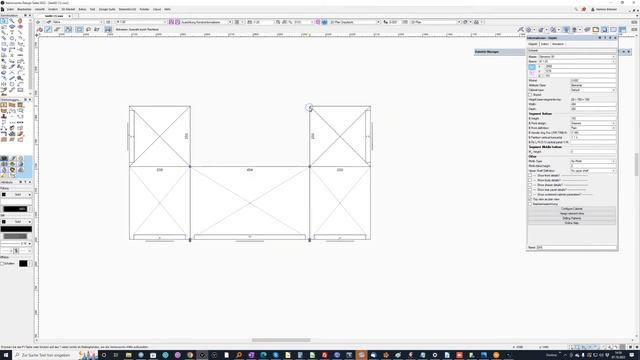Click the Name field at bottom of info palette
This screenshot has height=360, width=640.
tap(576, 247)
